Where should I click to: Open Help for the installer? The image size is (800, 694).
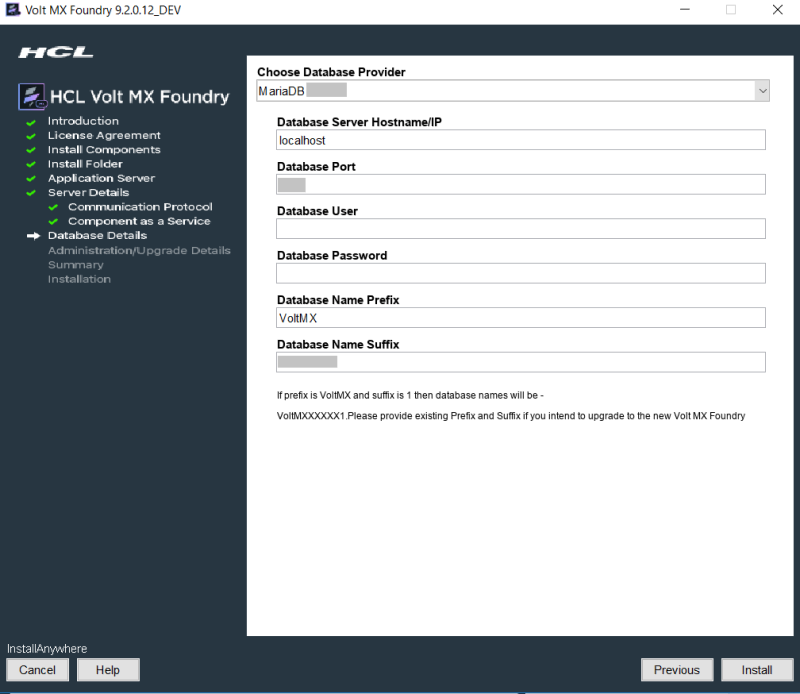(108, 670)
